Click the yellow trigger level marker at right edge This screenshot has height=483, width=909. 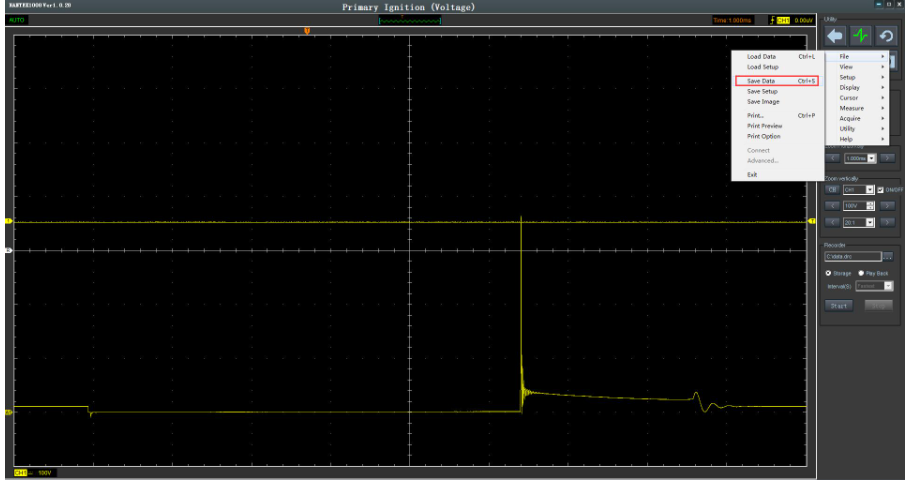point(812,221)
